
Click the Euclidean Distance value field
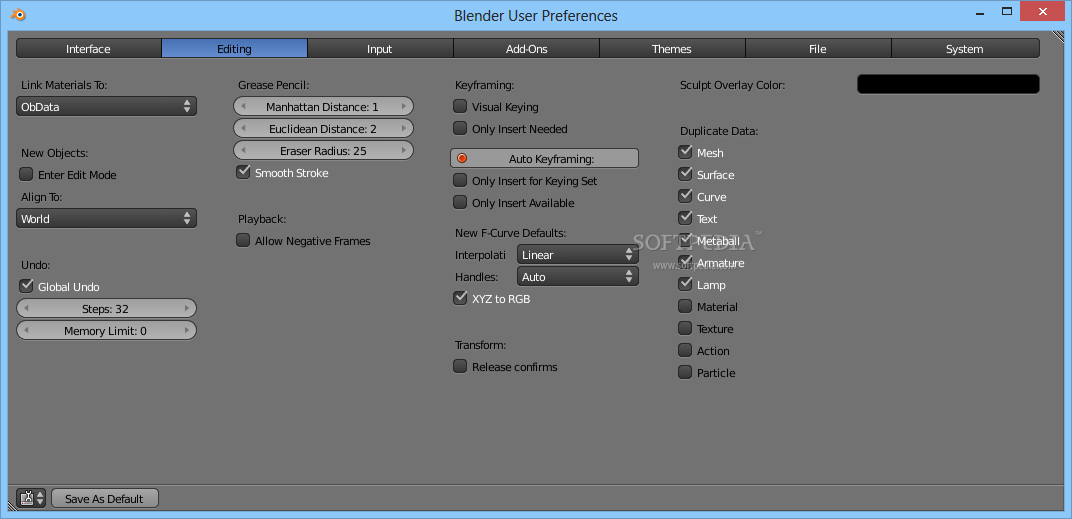(x=323, y=129)
